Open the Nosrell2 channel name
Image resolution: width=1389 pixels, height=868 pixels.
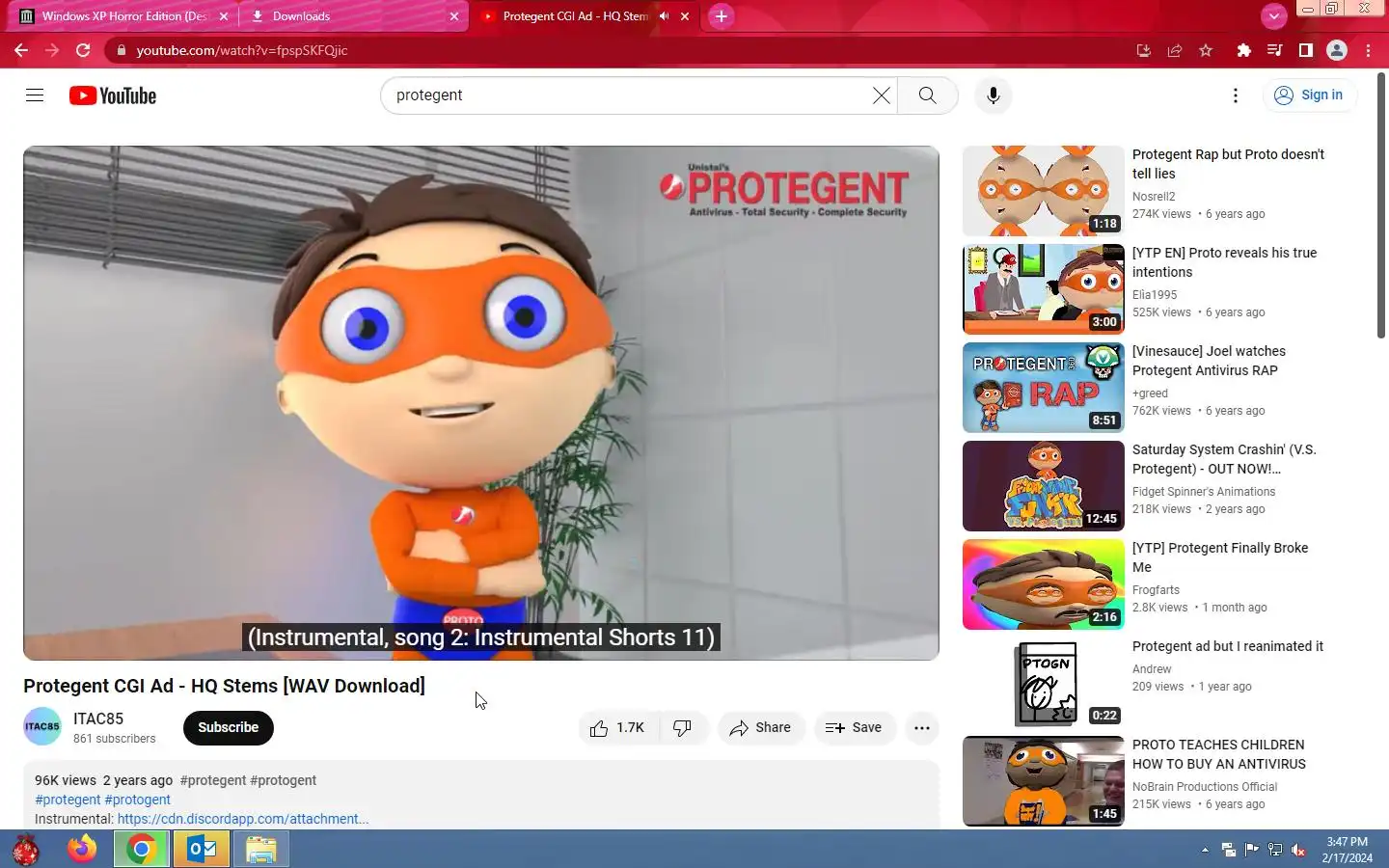tap(1154, 196)
